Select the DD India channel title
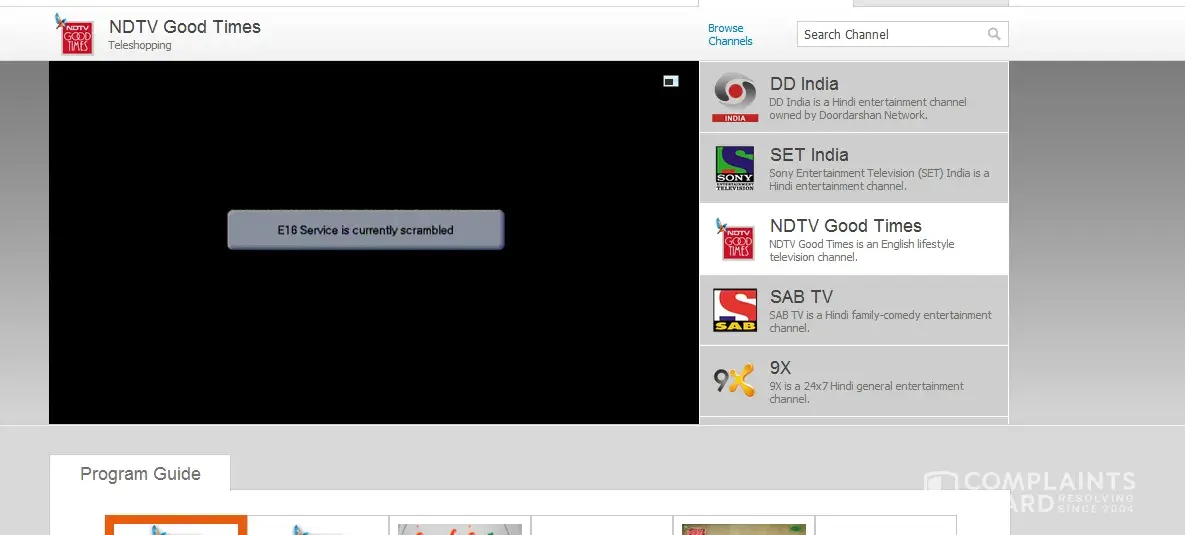 pyautogui.click(x=804, y=84)
